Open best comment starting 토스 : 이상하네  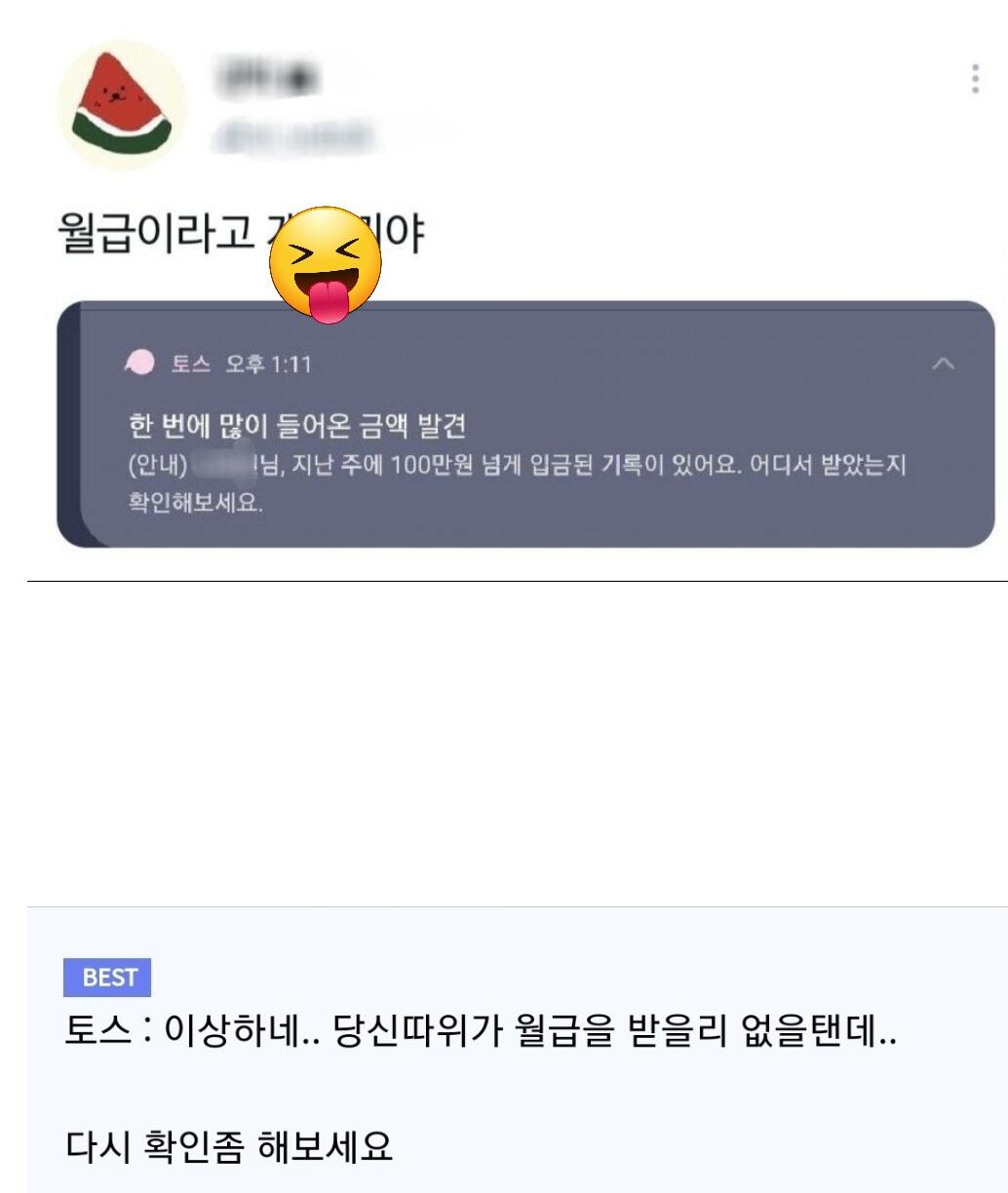pos(481,1030)
